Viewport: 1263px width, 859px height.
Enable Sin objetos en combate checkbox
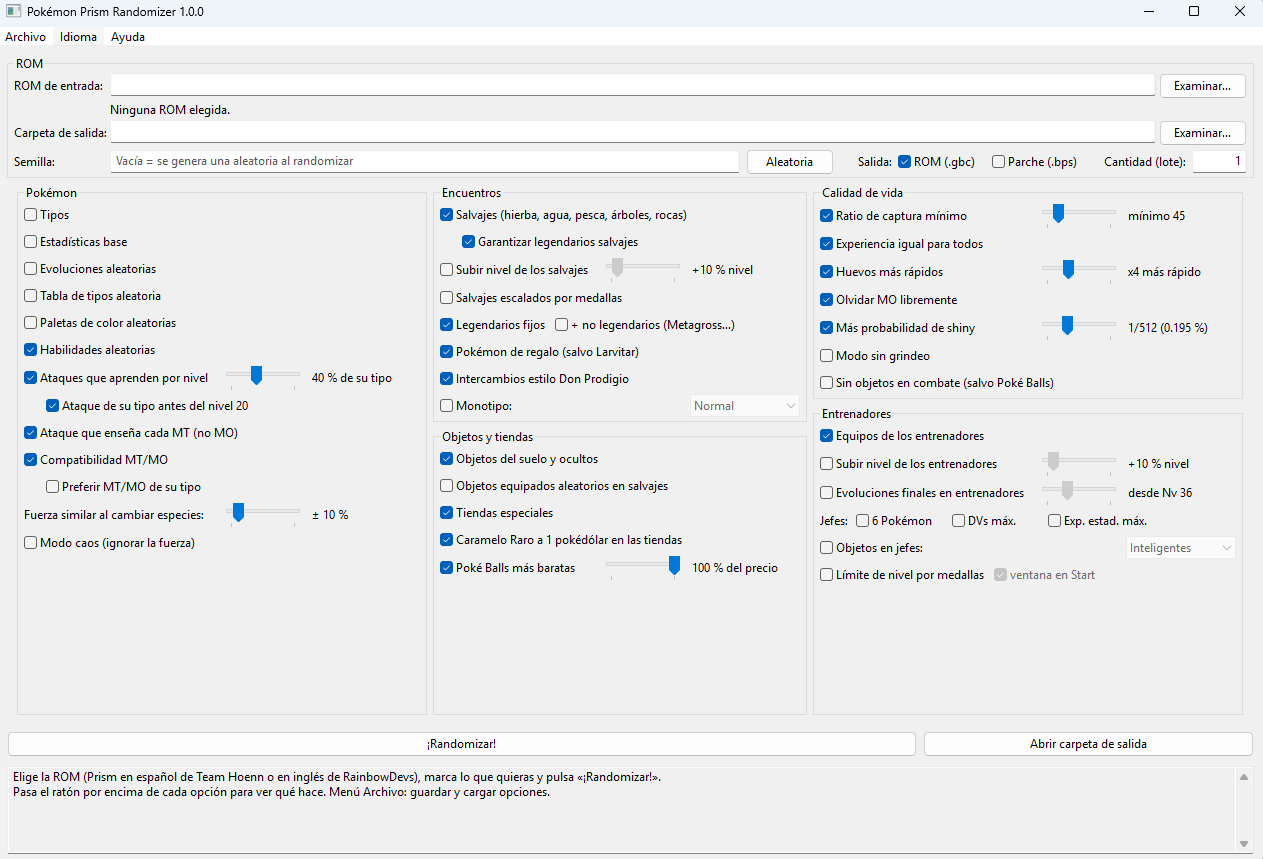coord(827,383)
